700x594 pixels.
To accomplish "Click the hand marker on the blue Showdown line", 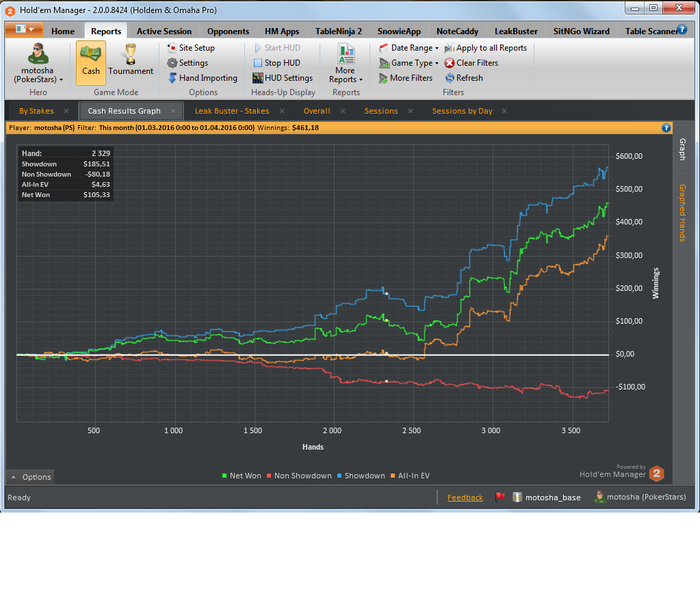I will click(x=387, y=294).
